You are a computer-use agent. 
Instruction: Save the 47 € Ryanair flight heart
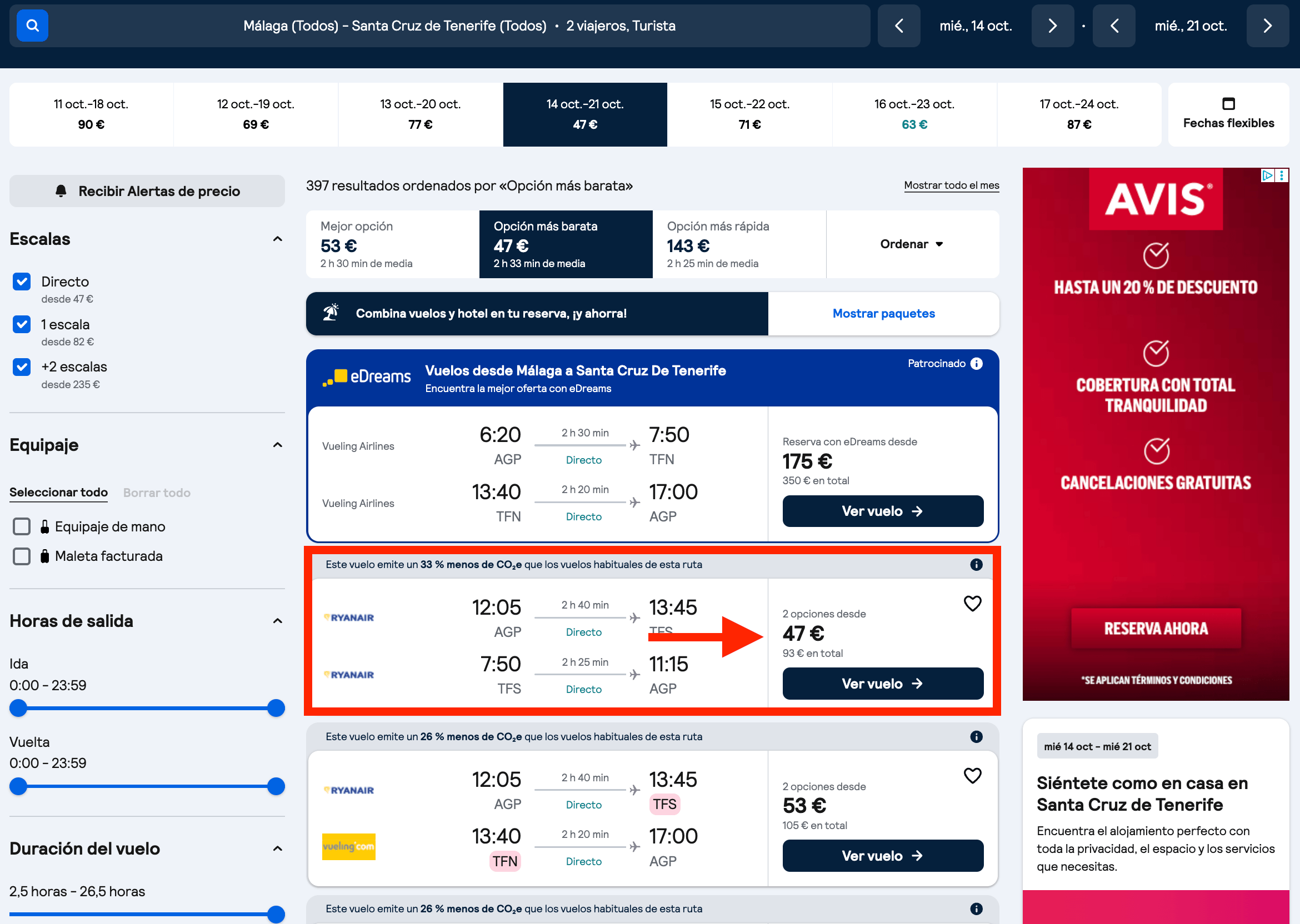tap(972, 604)
